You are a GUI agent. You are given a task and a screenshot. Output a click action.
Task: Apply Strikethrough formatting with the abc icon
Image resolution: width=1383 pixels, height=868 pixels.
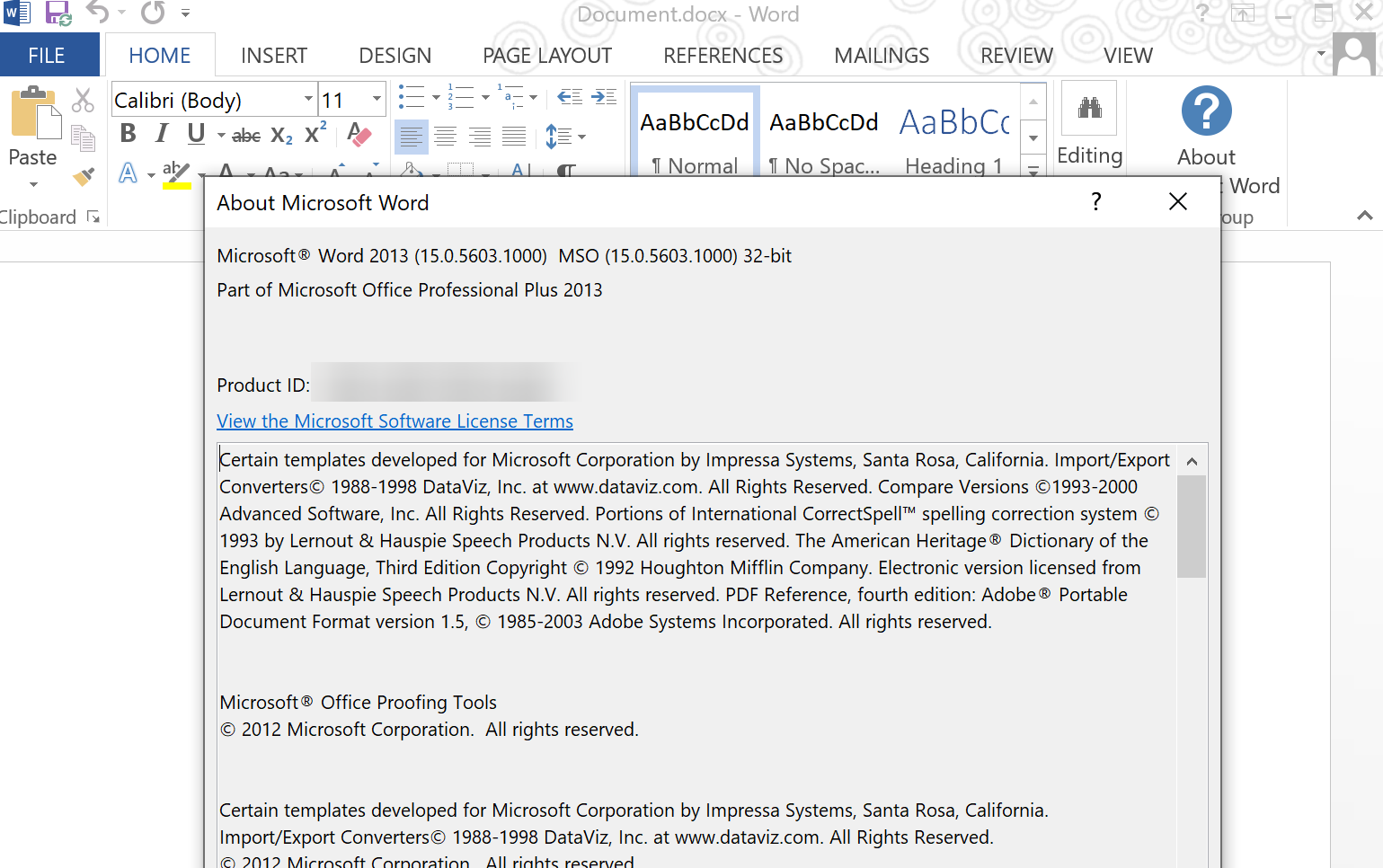pyautogui.click(x=246, y=136)
